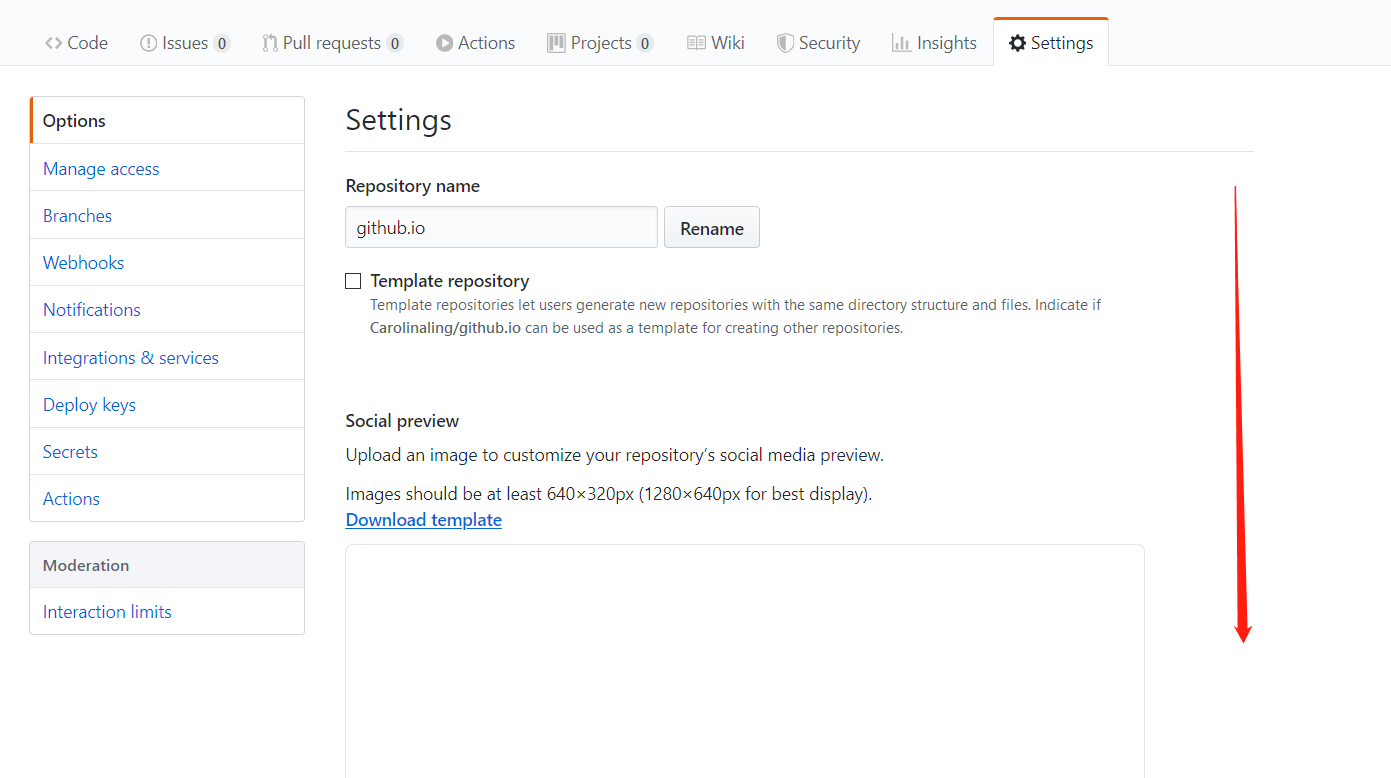1391x778 pixels.
Task: Open the Issues tab
Action: 185,43
